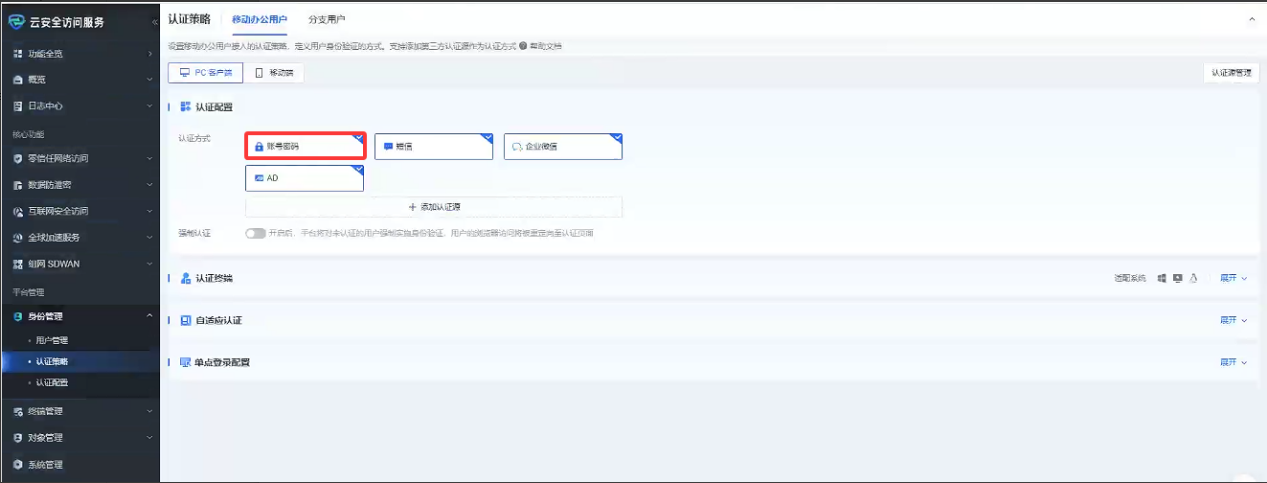Image resolution: width=1267 pixels, height=483 pixels.
Task: Click the 零信任网络访问 shield icon
Action: [18, 158]
